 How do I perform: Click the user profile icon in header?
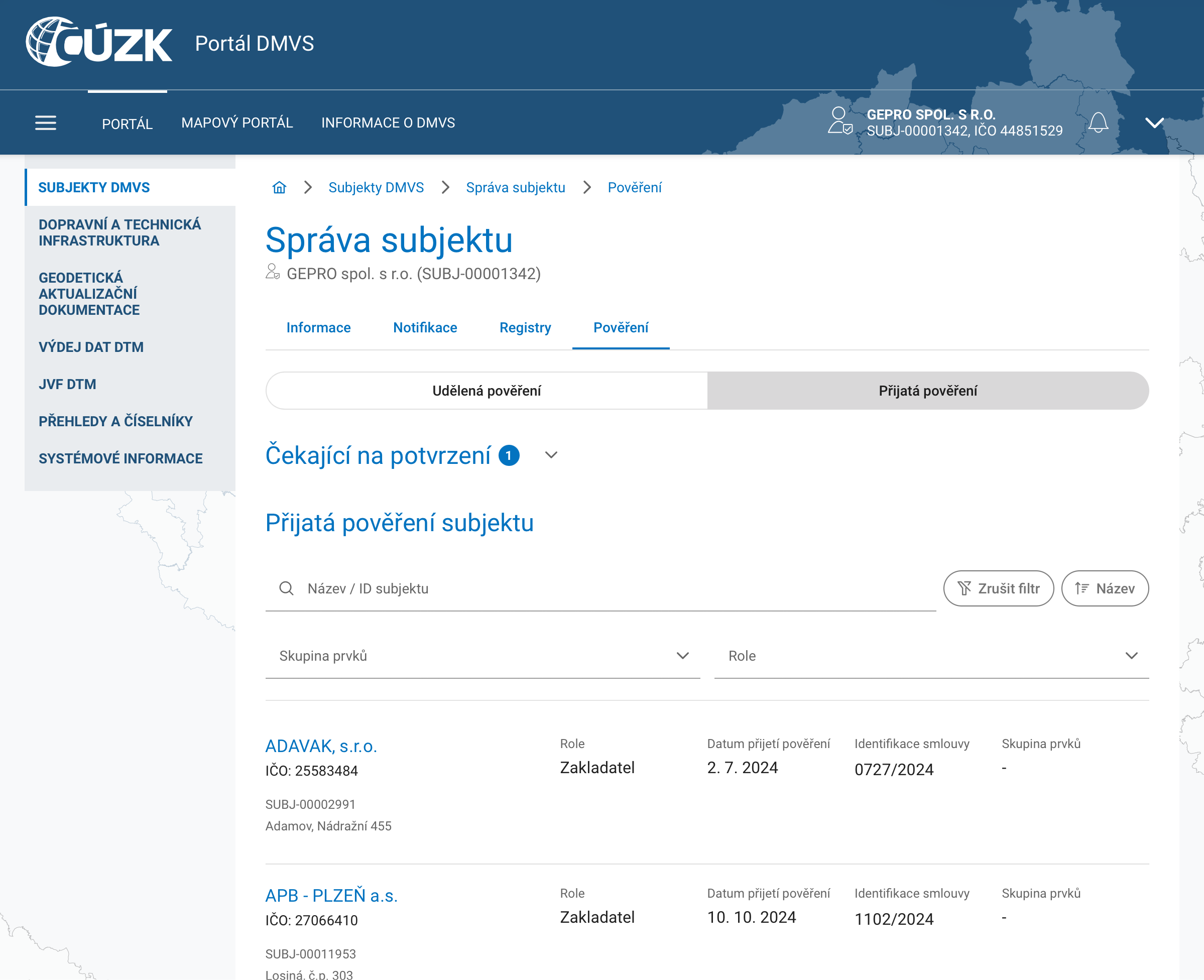click(x=840, y=121)
